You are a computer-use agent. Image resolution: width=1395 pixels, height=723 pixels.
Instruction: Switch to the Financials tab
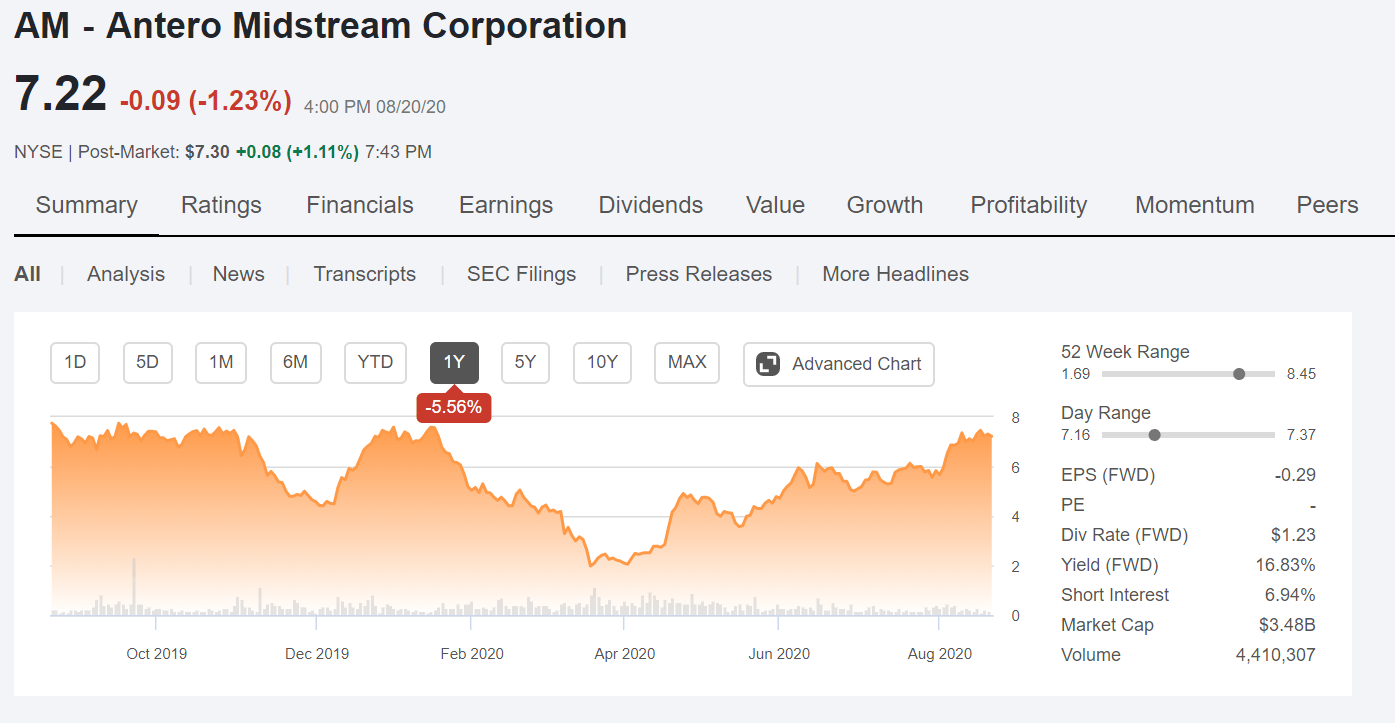[360, 205]
